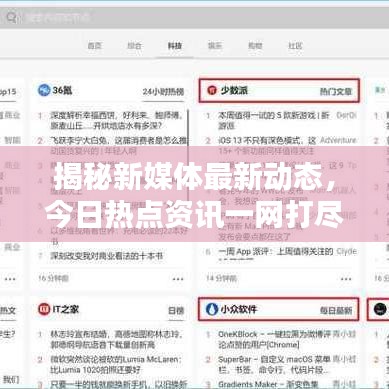Select the 科技 tab
Image resolution: width=389 pixels, height=389 pixels.
point(175,46)
